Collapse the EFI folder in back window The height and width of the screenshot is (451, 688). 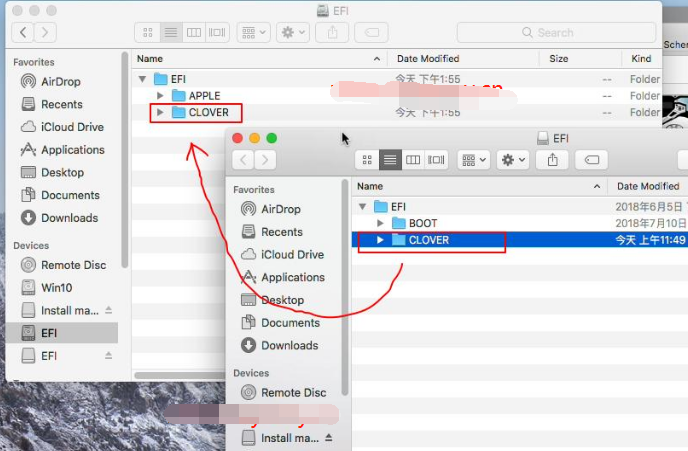[142, 79]
